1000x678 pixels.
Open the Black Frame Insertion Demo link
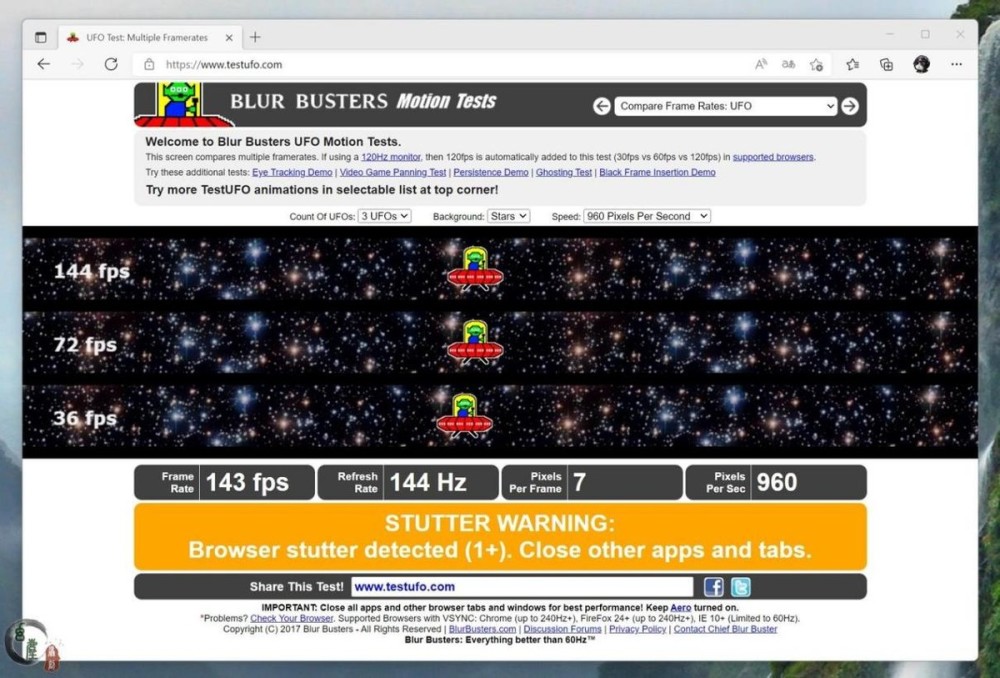click(x=658, y=172)
